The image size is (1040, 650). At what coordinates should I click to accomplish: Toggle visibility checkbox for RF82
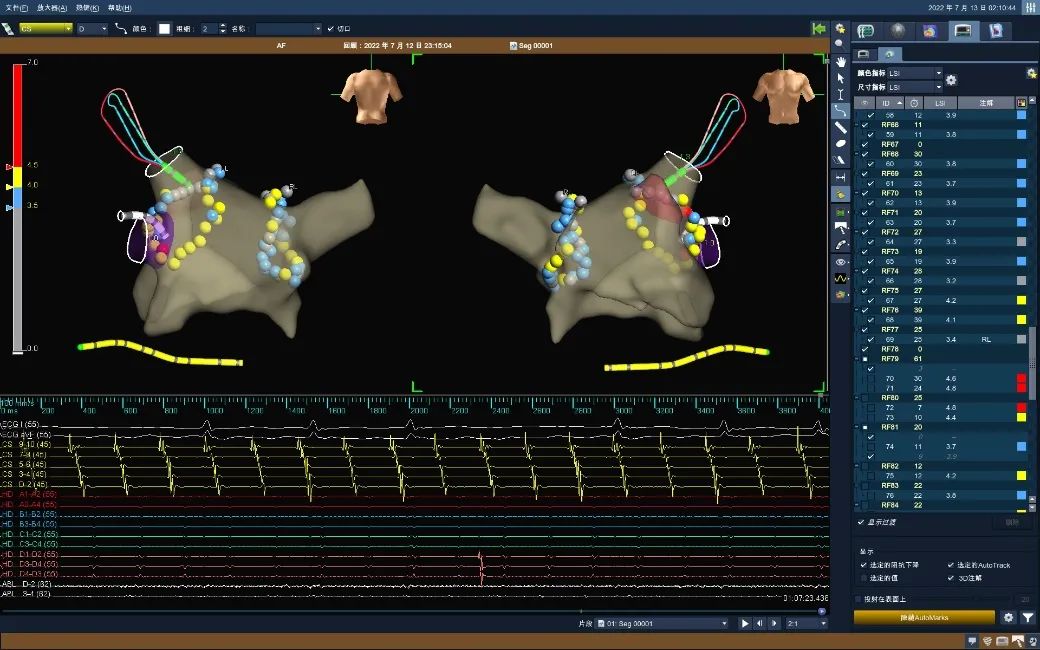click(864, 466)
